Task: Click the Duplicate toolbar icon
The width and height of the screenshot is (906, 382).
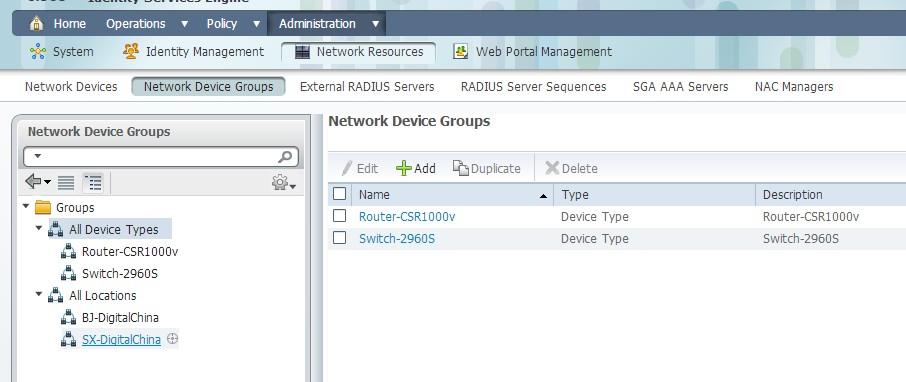Action: click(x=461, y=168)
